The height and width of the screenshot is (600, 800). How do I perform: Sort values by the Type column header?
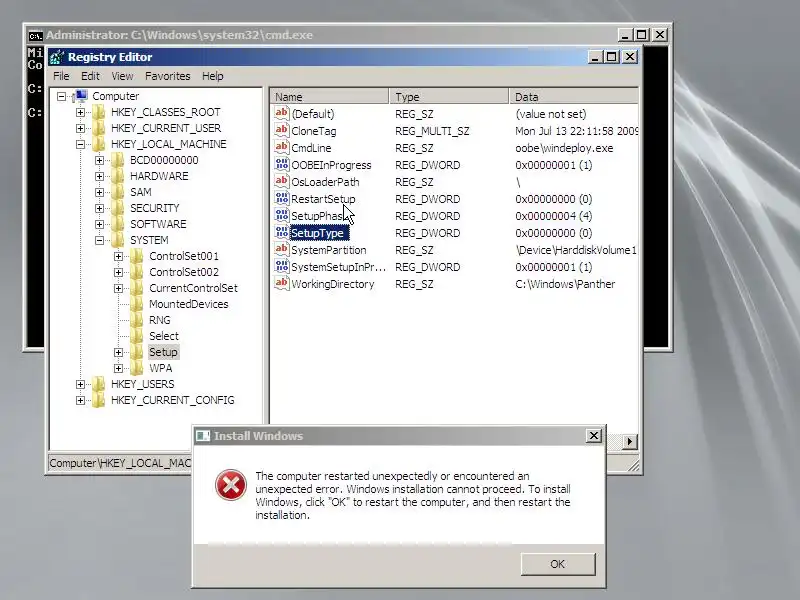click(449, 96)
